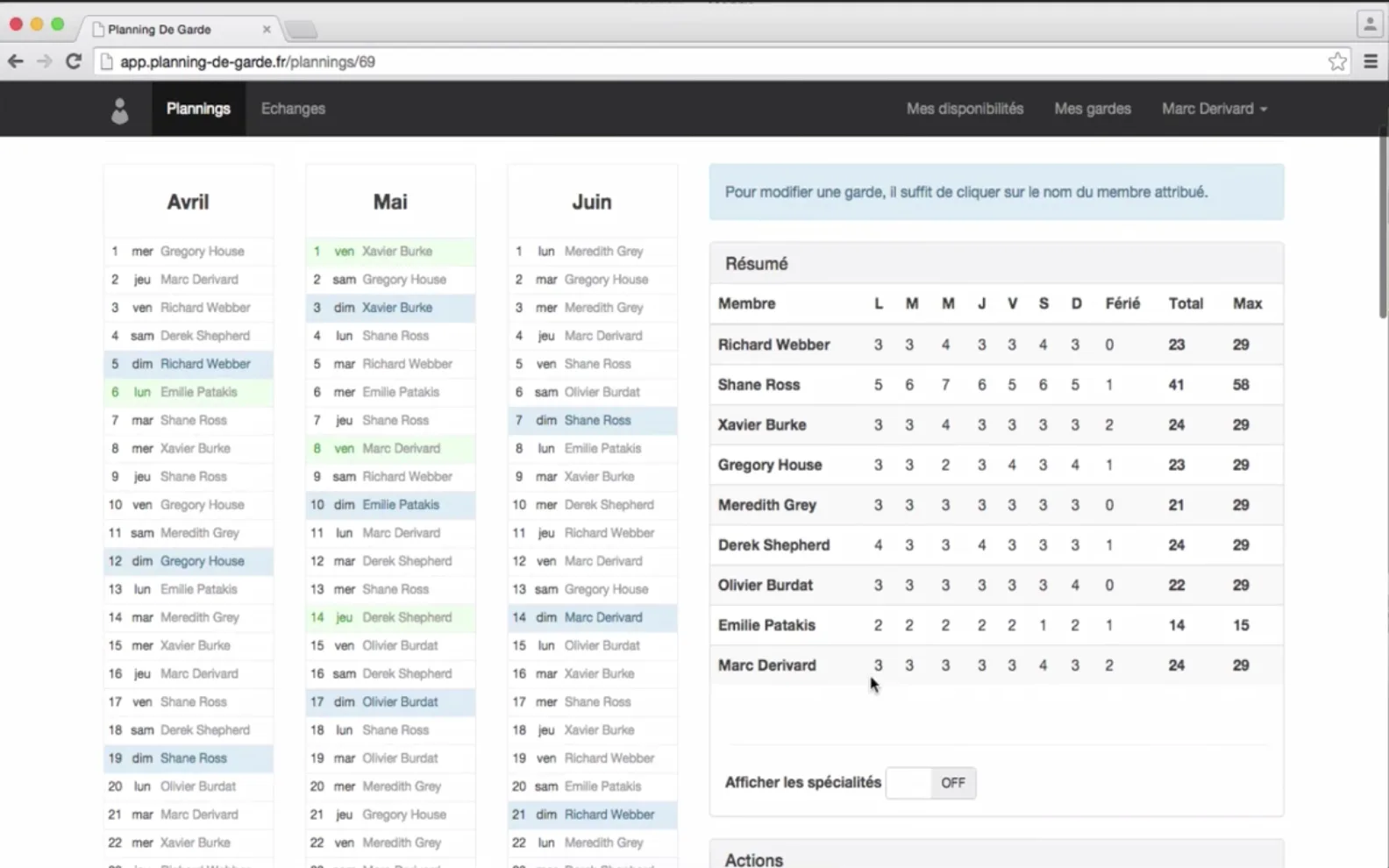Edit April 22 guard Xavier Burke
The height and width of the screenshot is (868, 1389).
pyautogui.click(x=195, y=843)
